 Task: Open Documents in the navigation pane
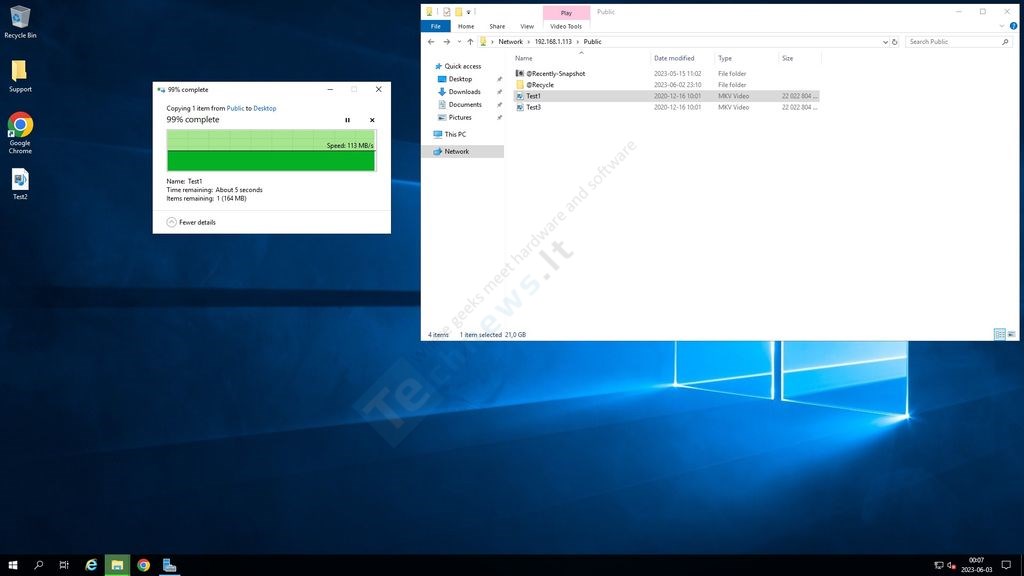465,104
